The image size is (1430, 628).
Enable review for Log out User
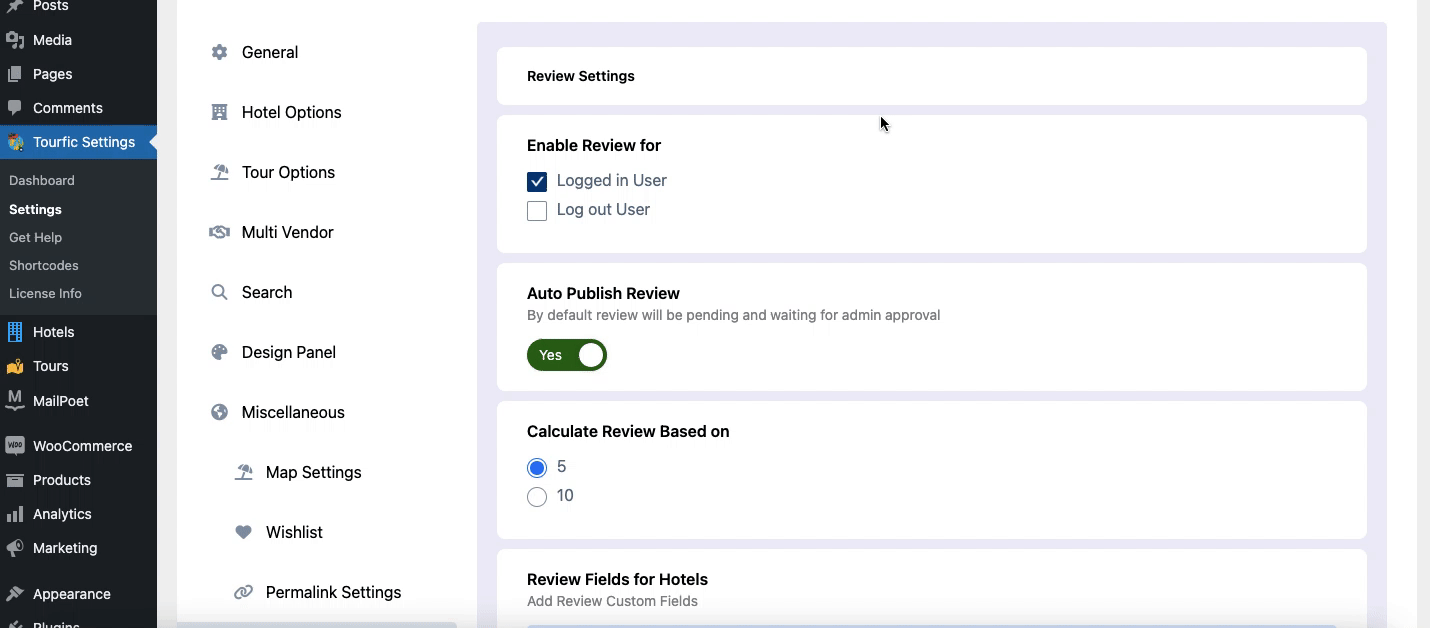(537, 210)
